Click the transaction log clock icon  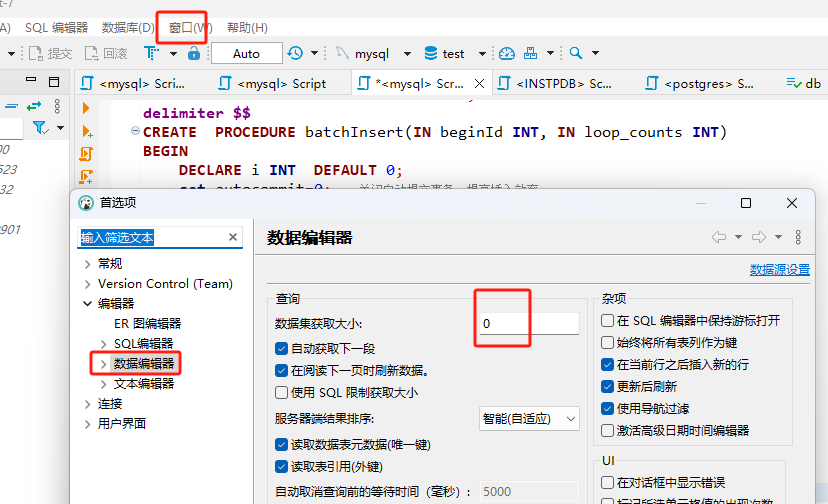pyautogui.click(x=295, y=53)
